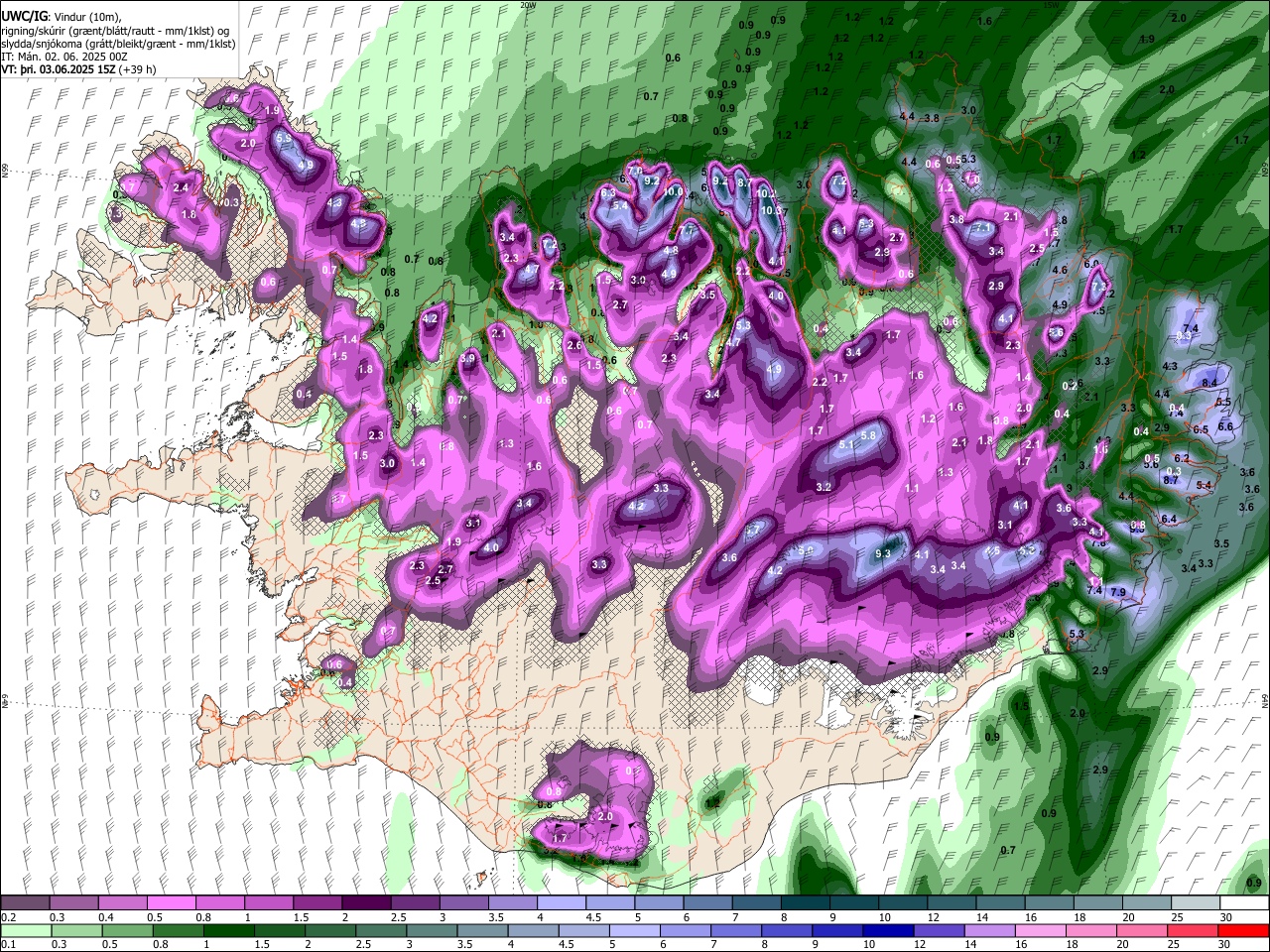The height and width of the screenshot is (952, 1270).
Task: Click the 5.8 snowfall value on the map
Action: point(869,435)
